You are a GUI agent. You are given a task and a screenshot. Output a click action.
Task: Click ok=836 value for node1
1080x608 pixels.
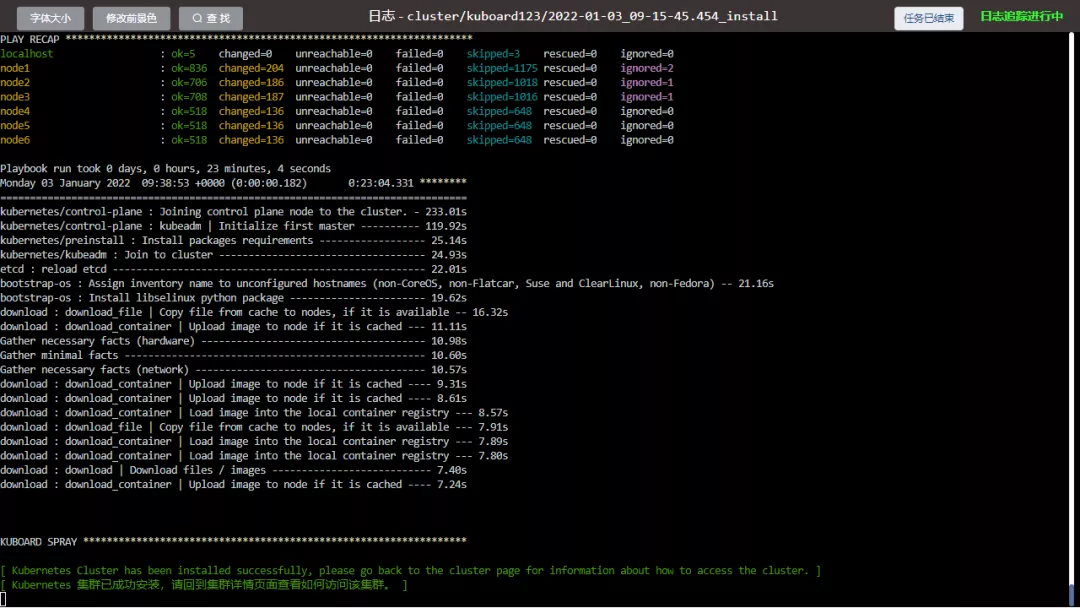pos(189,68)
